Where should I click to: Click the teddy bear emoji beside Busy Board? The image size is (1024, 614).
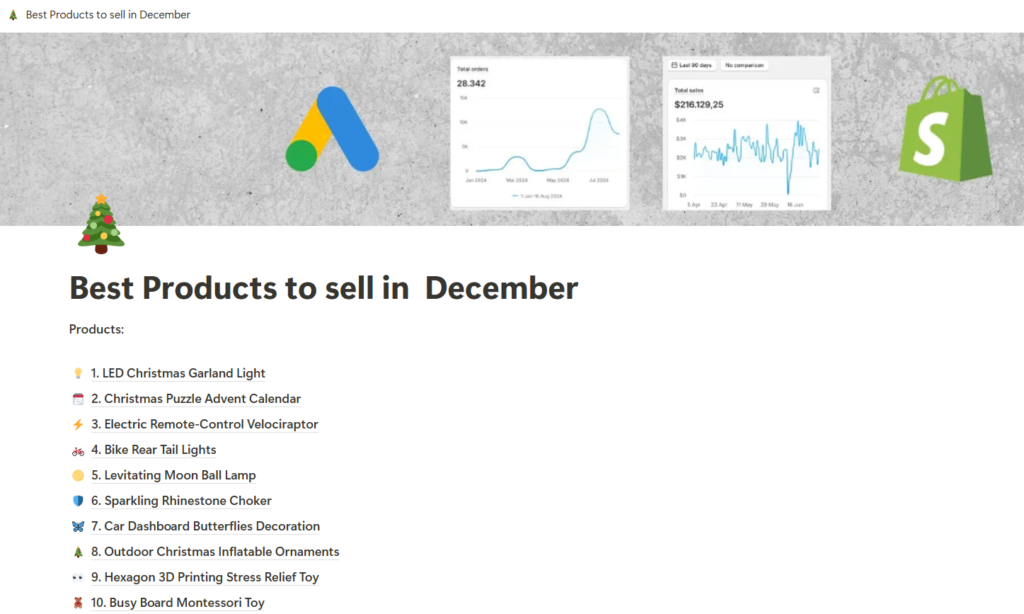click(78, 603)
